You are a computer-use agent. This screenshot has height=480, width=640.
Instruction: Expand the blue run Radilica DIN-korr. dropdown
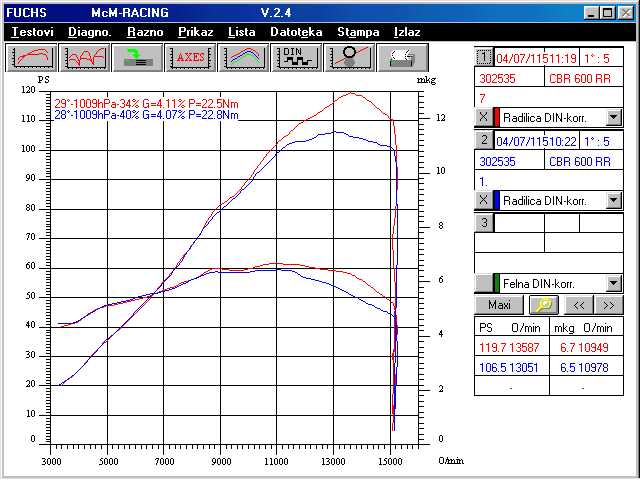614,200
